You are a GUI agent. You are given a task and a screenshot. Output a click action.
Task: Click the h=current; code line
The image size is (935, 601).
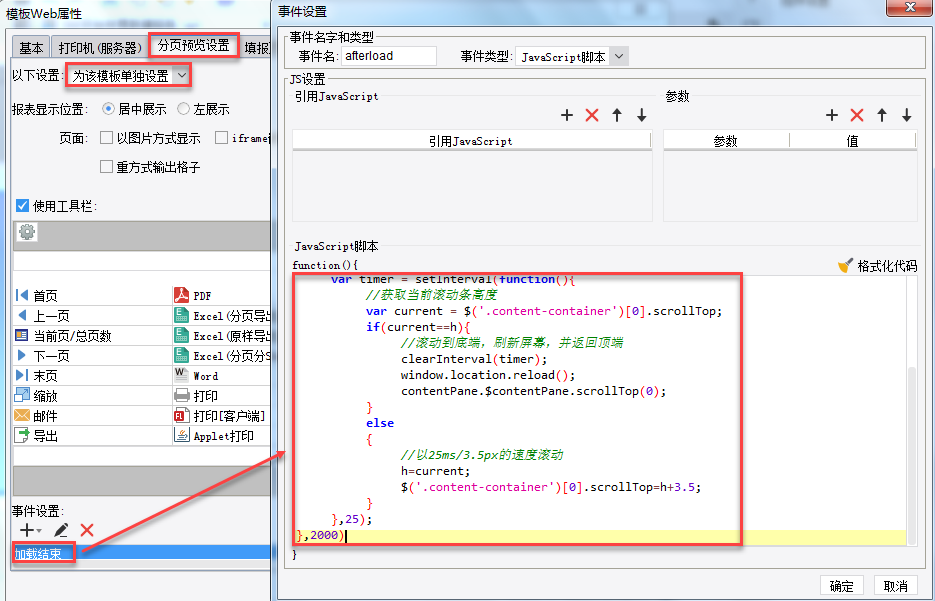pyautogui.click(x=435, y=471)
